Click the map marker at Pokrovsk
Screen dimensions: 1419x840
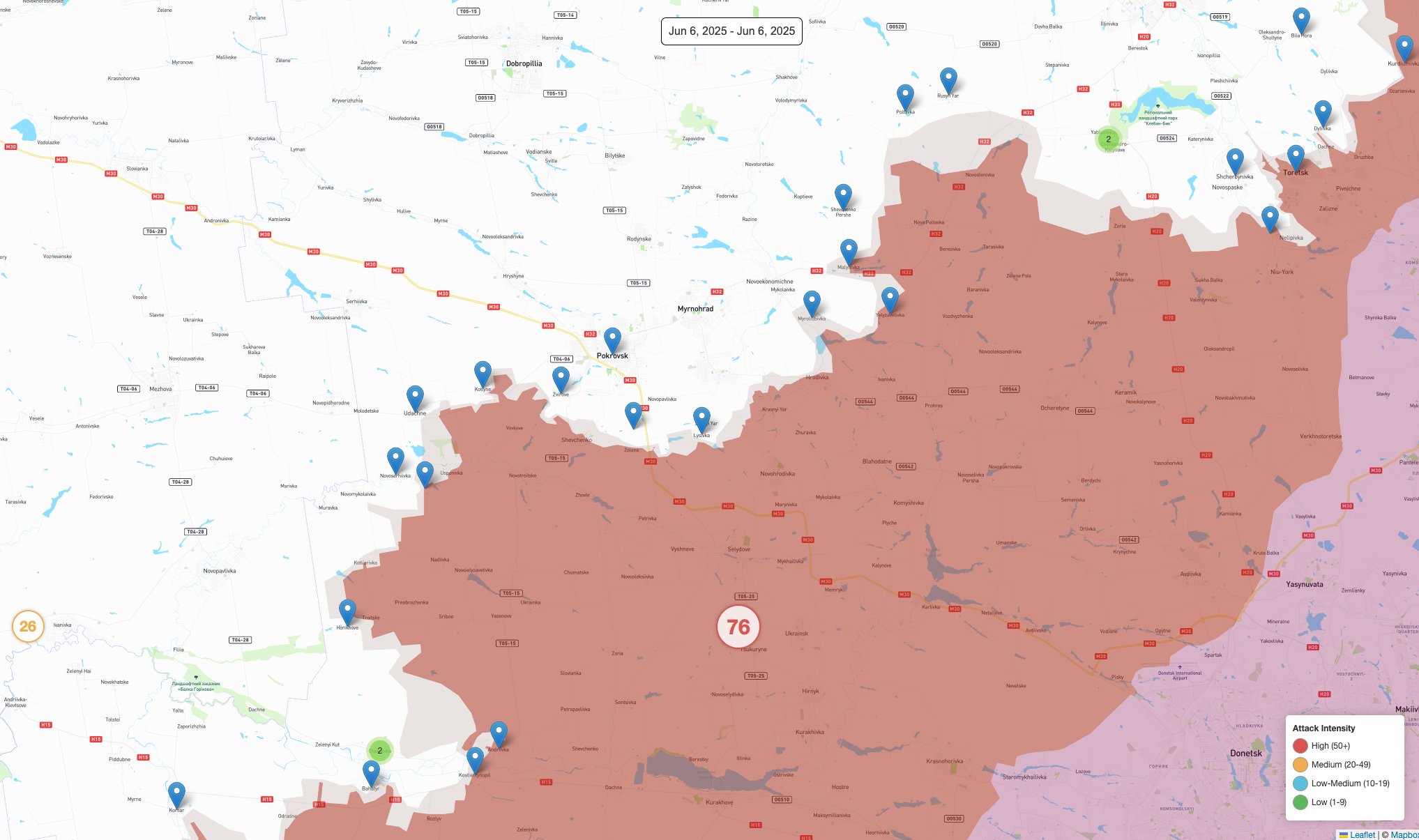612,341
